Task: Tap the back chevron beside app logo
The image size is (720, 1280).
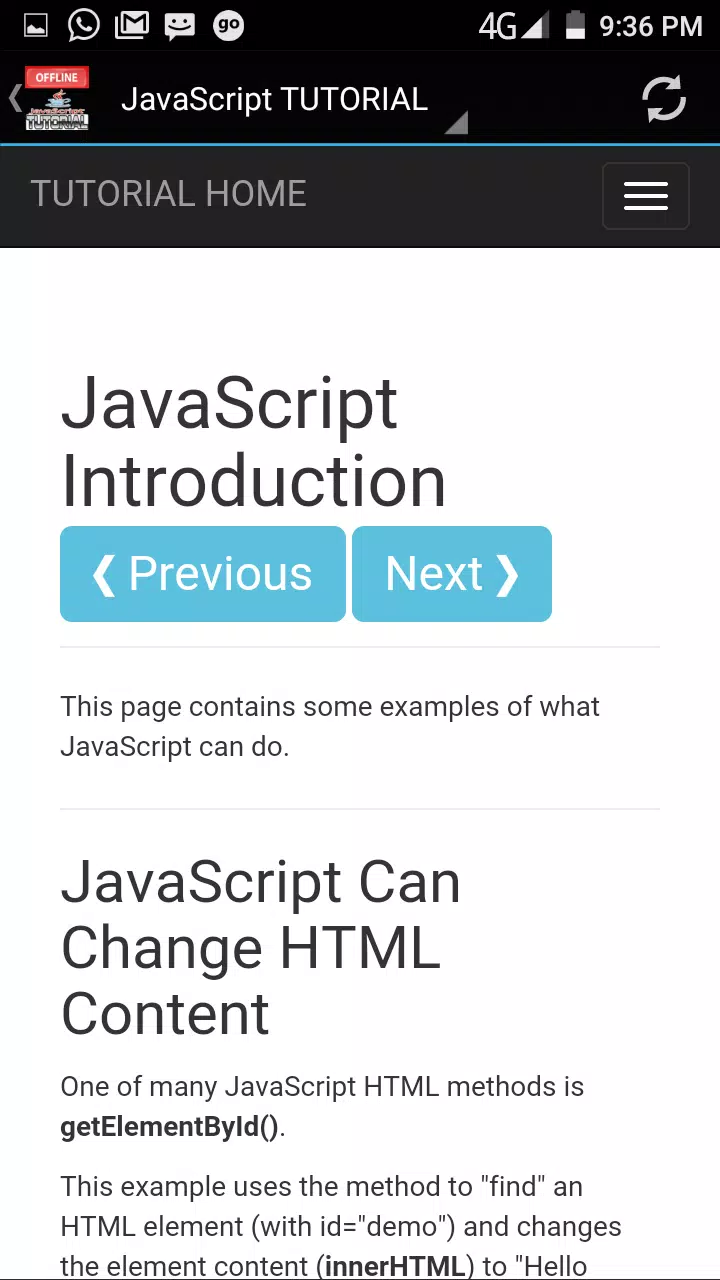Action: point(14,98)
